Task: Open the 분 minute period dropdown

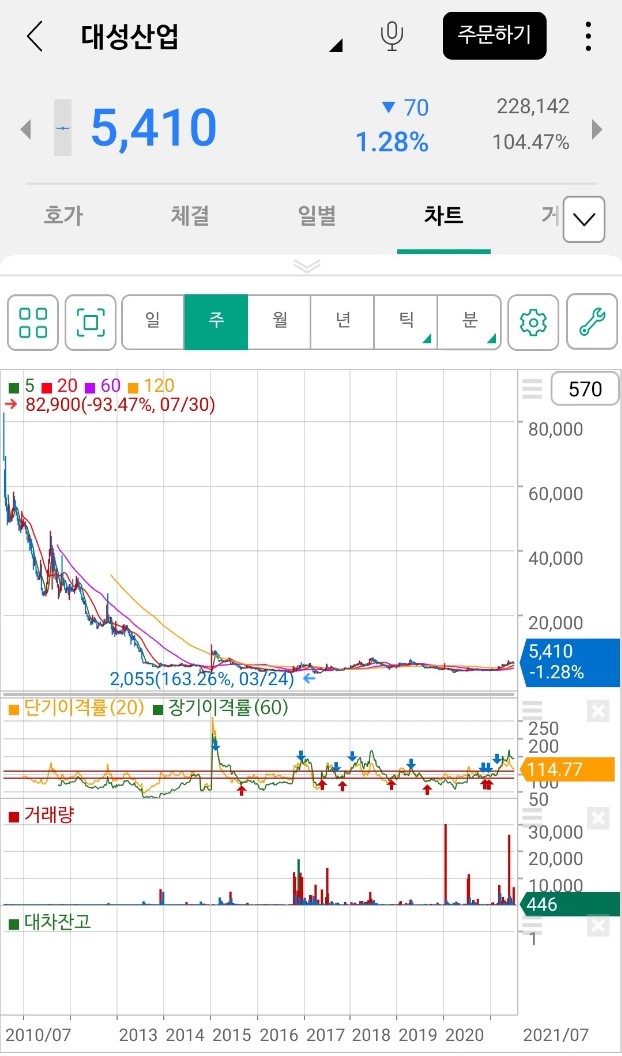Action: [469, 323]
